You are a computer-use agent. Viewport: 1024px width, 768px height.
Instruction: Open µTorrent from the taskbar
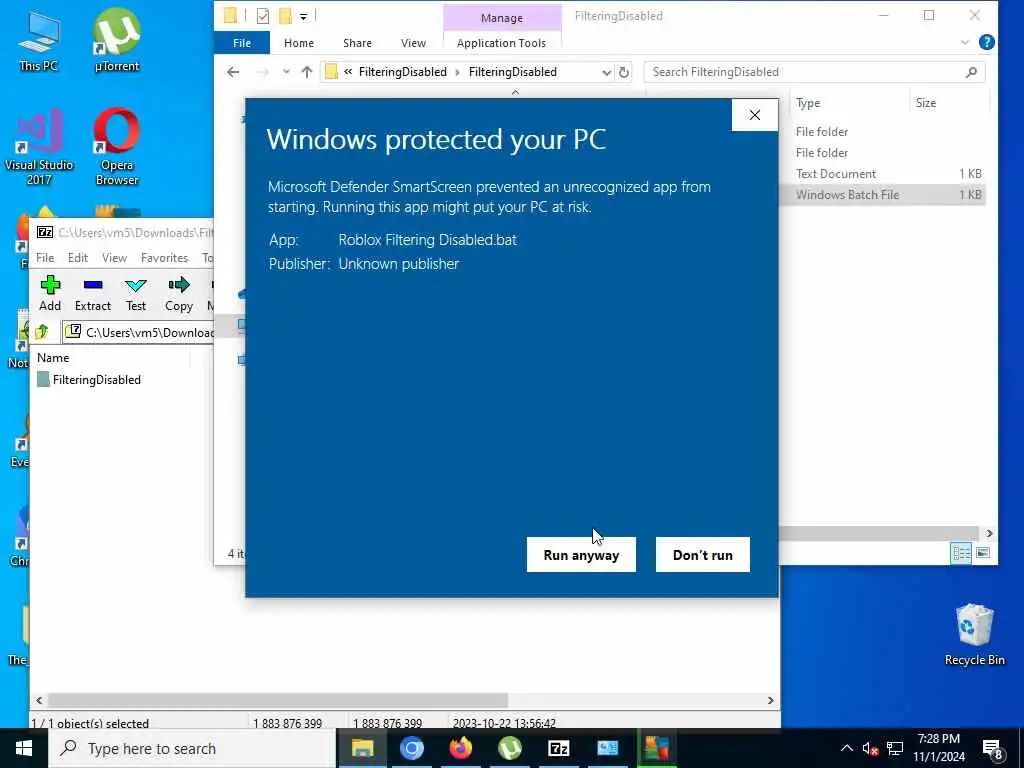509,748
